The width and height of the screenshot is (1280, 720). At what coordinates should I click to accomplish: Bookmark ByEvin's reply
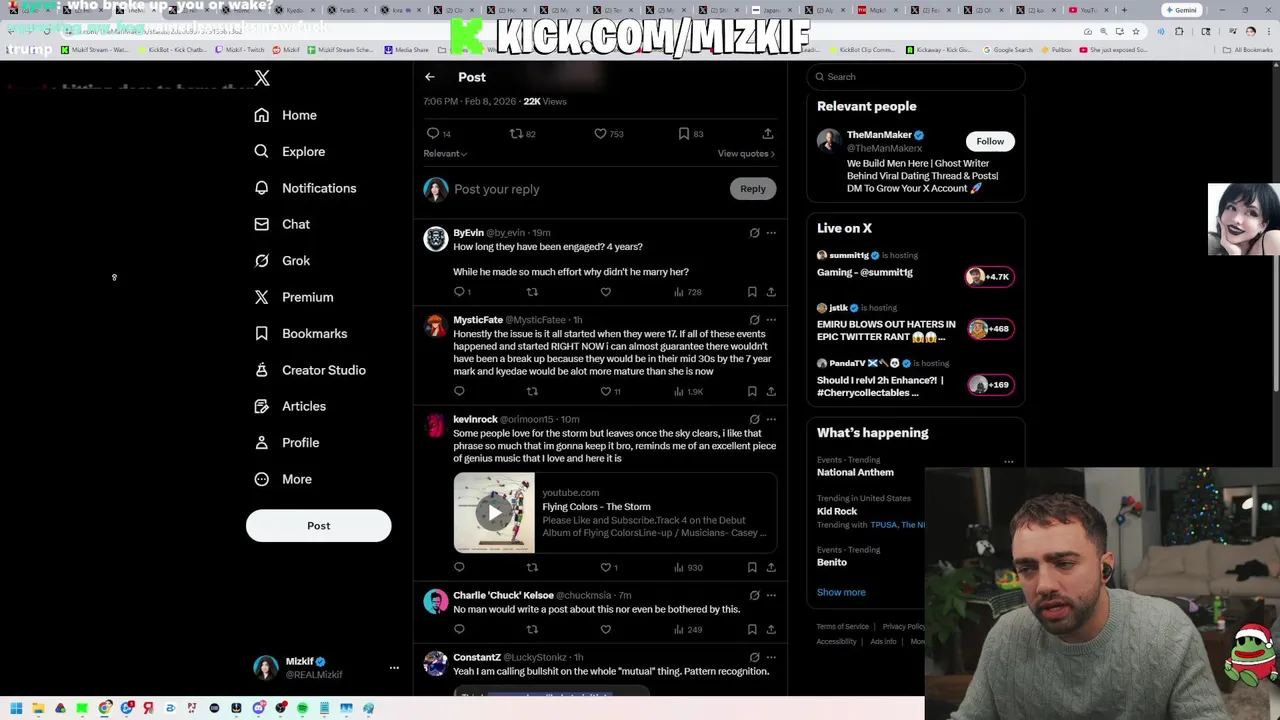tap(752, 292)
